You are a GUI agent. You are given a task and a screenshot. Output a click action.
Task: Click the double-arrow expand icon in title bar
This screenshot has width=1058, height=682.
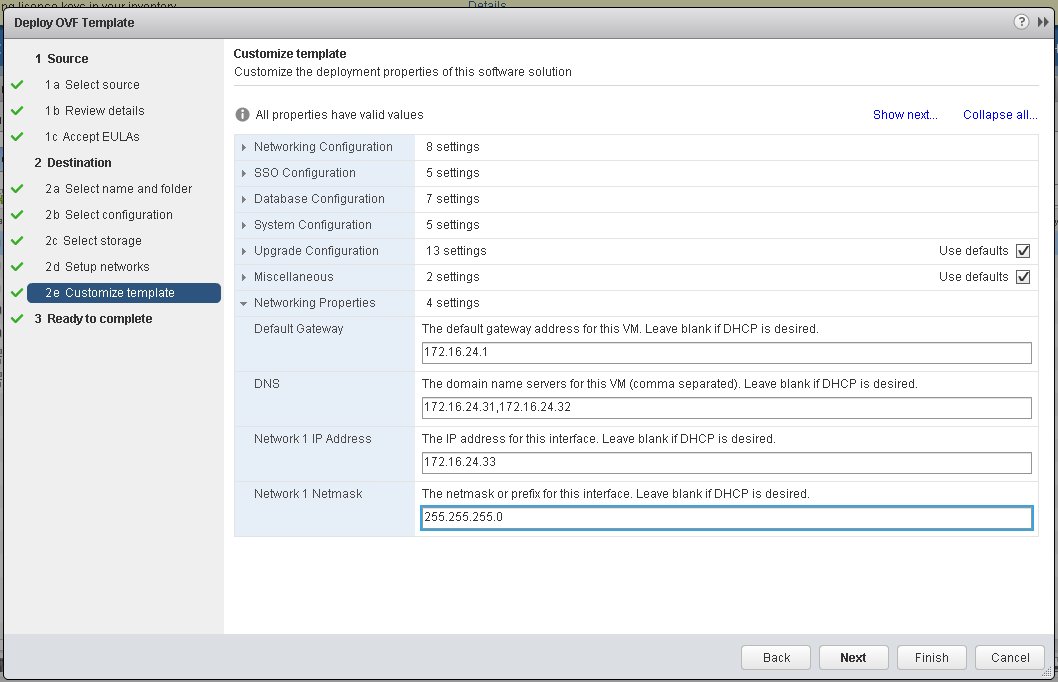[x=1043, y=22]
